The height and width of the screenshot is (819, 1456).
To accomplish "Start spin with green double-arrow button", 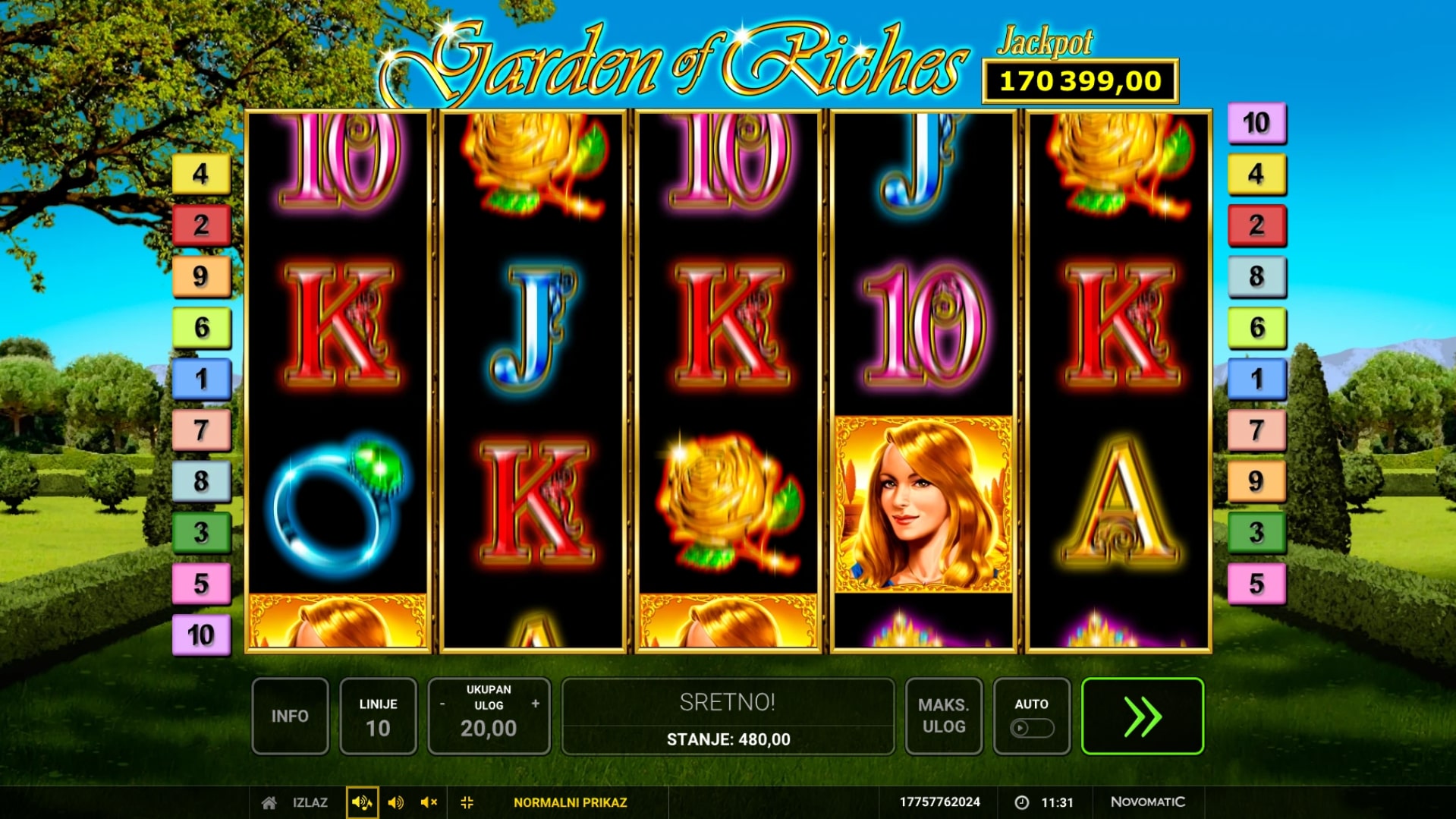I will click(1142, 716).
